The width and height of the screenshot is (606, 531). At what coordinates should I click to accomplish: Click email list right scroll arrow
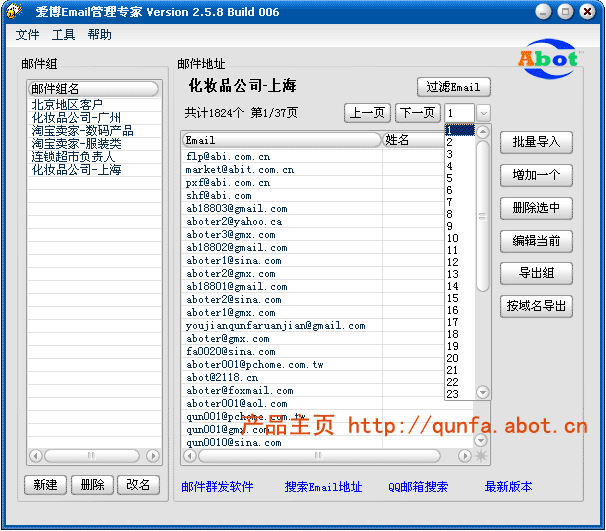click(x=465, y=456)
